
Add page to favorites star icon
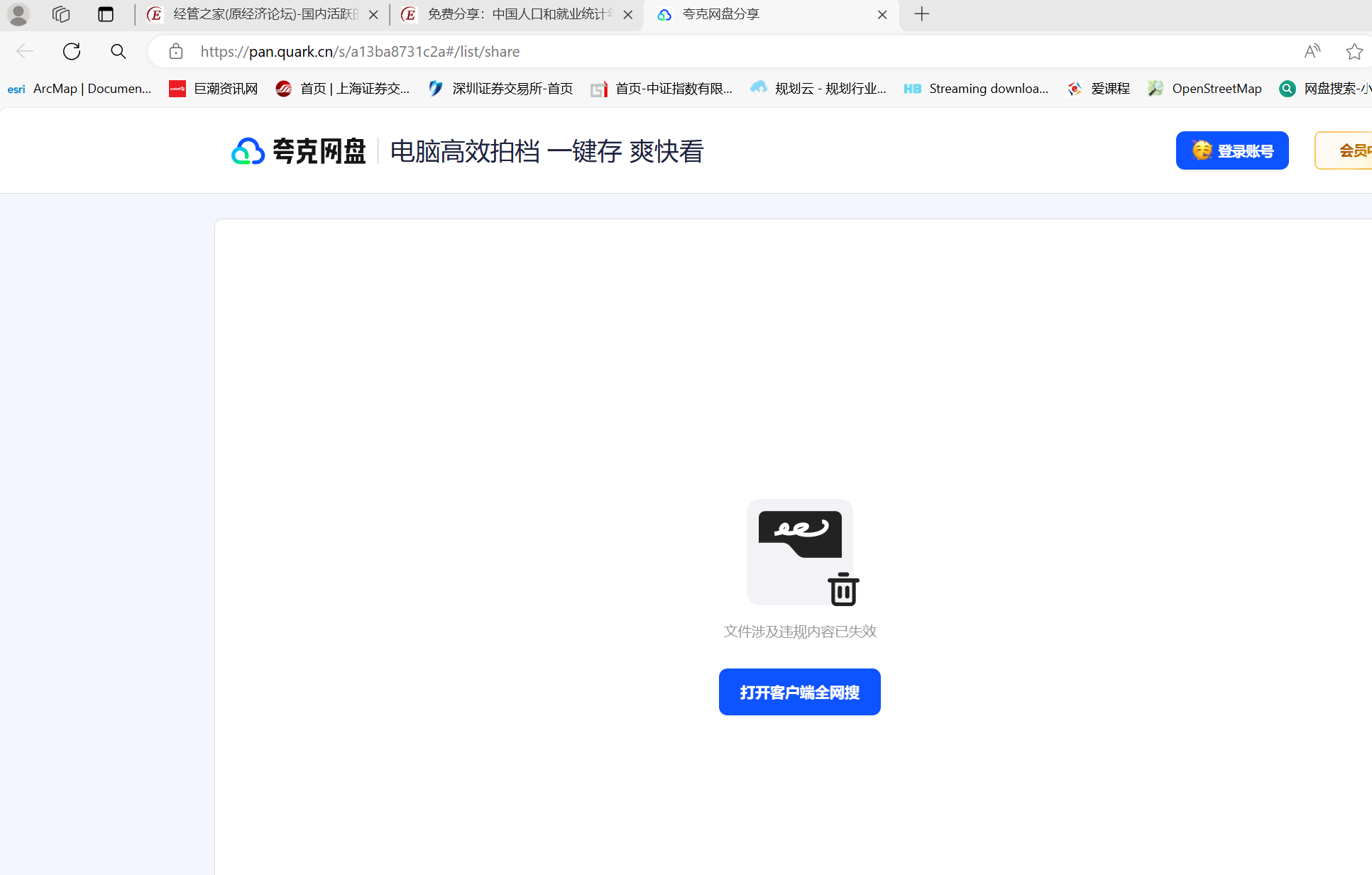point(1354,51)
